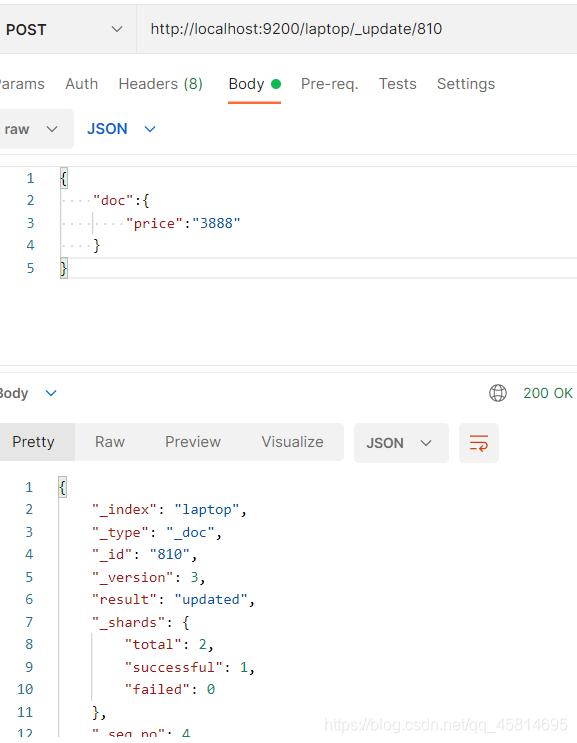Switch to the Raw response view

[x=109, y=442]
